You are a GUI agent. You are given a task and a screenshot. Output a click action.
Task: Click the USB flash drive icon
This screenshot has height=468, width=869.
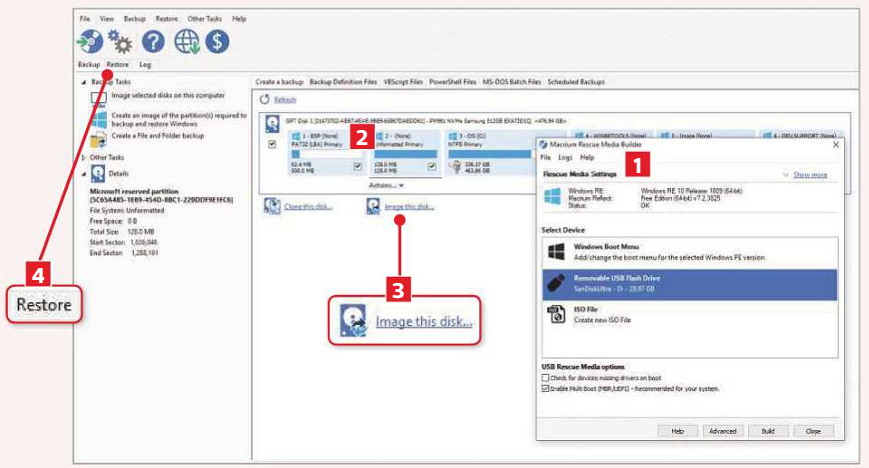click(x=556, y=283)
